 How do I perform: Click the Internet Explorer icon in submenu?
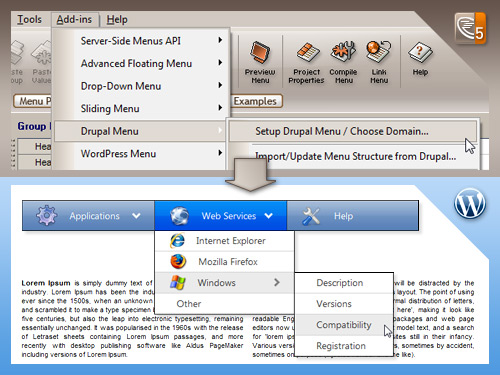pyautogui.click(x=177, y=241)
